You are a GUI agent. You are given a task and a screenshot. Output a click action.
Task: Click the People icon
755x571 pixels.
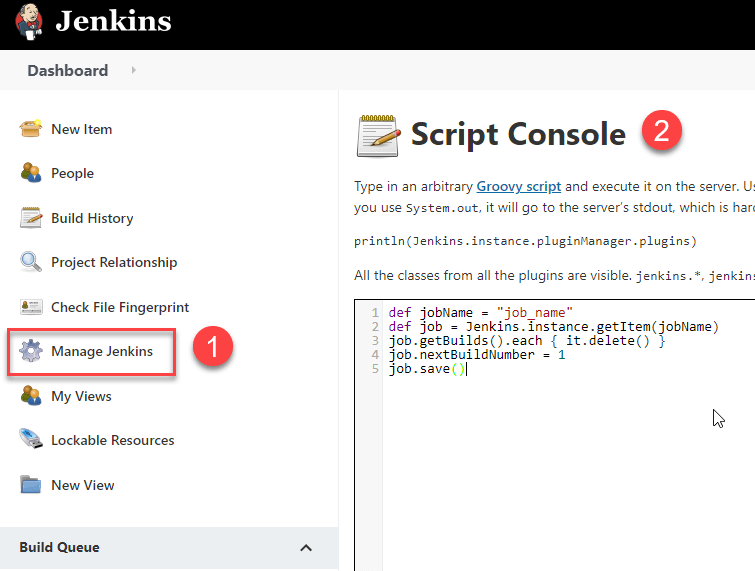point(31,173)
